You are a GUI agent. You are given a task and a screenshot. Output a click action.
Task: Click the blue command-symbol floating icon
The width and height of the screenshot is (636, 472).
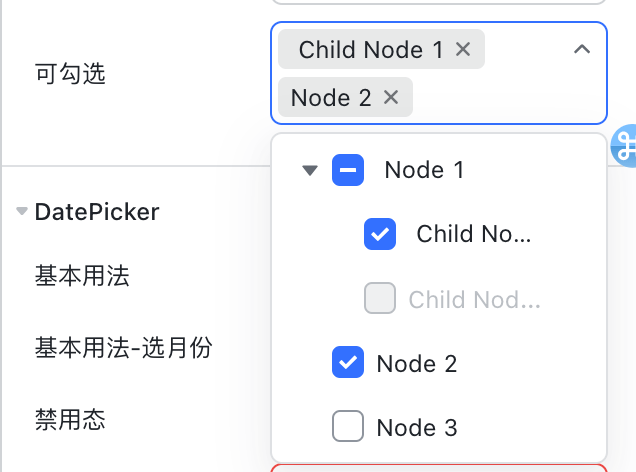coord(624,146)
